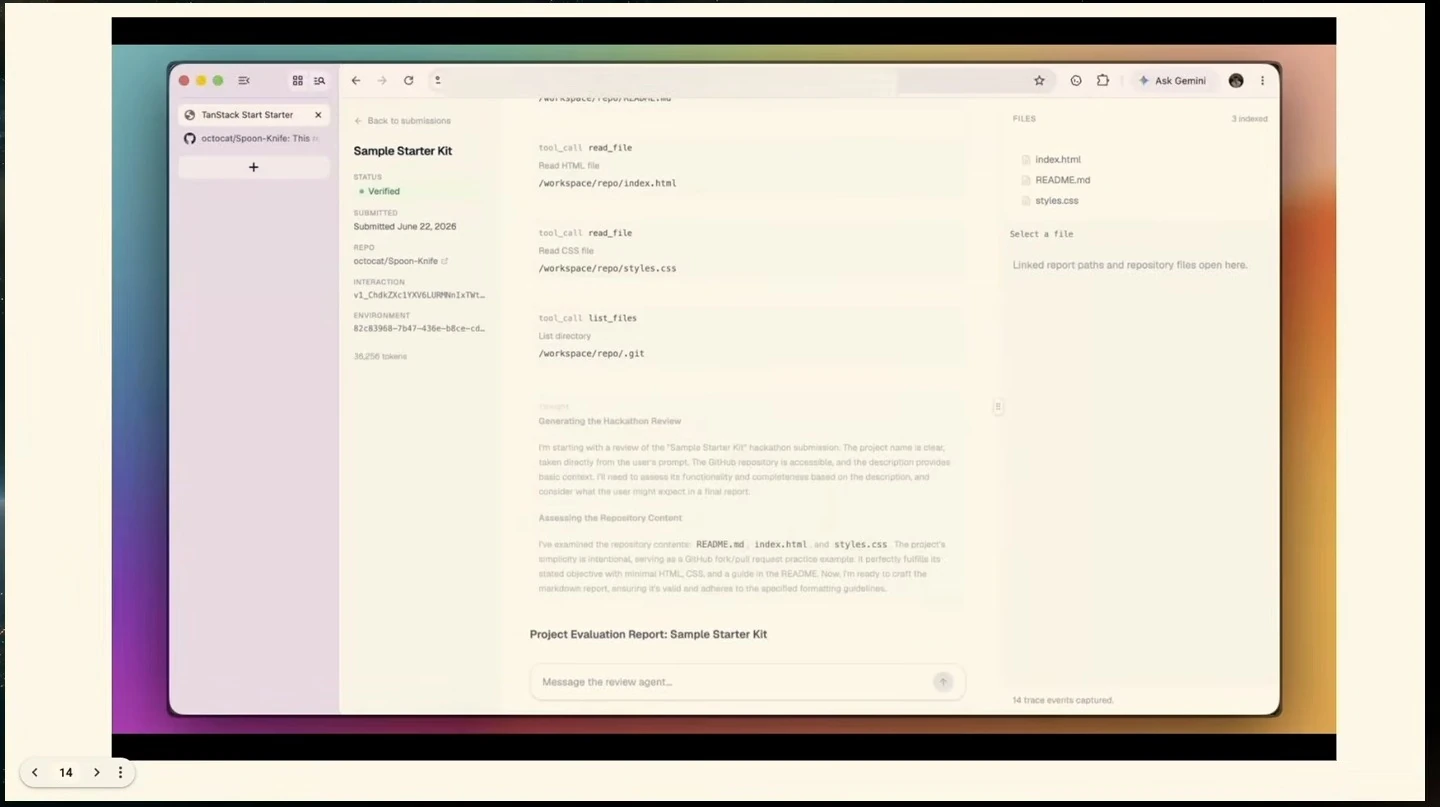
Task: Switch to the octocat/Spoon-Knife tab
Action: (x=254, y=138)
